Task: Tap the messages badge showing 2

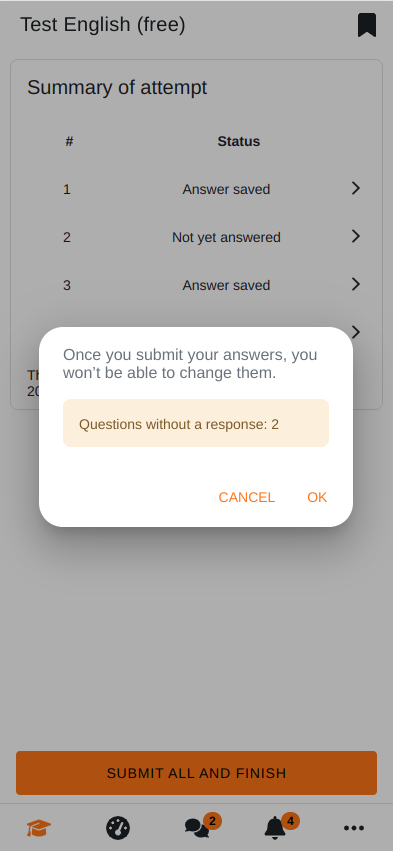Action: 212,821
